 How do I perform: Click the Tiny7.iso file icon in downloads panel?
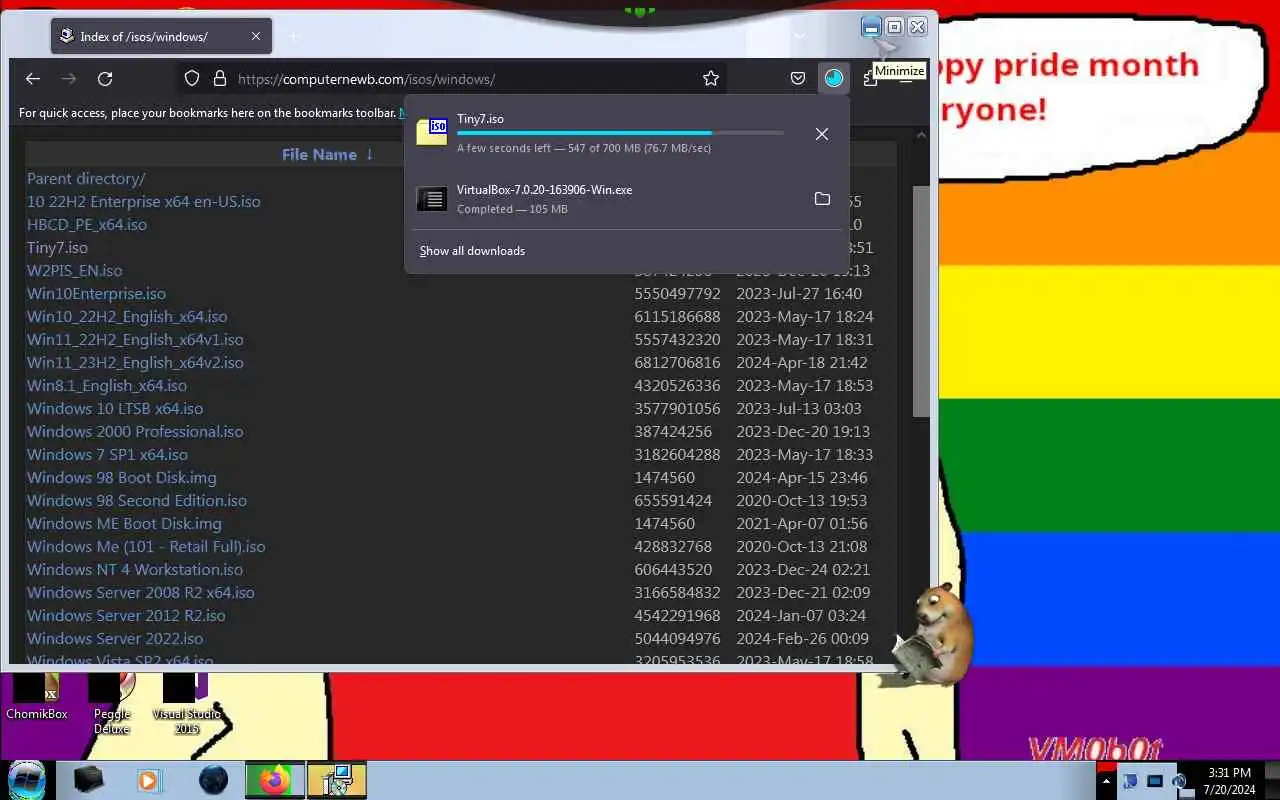(x=432, y=132)
